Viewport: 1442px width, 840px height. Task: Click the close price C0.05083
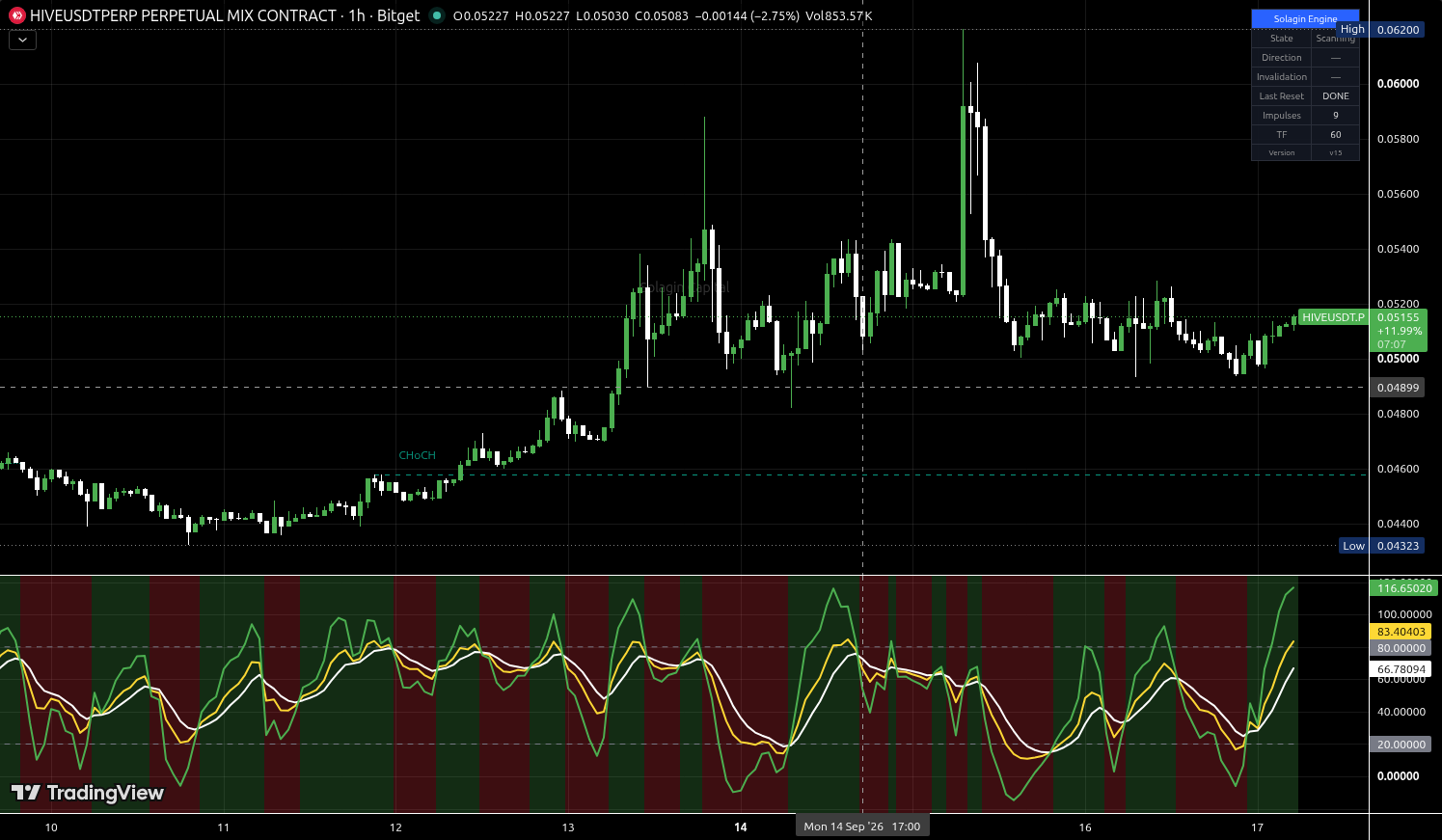[662, 16]
